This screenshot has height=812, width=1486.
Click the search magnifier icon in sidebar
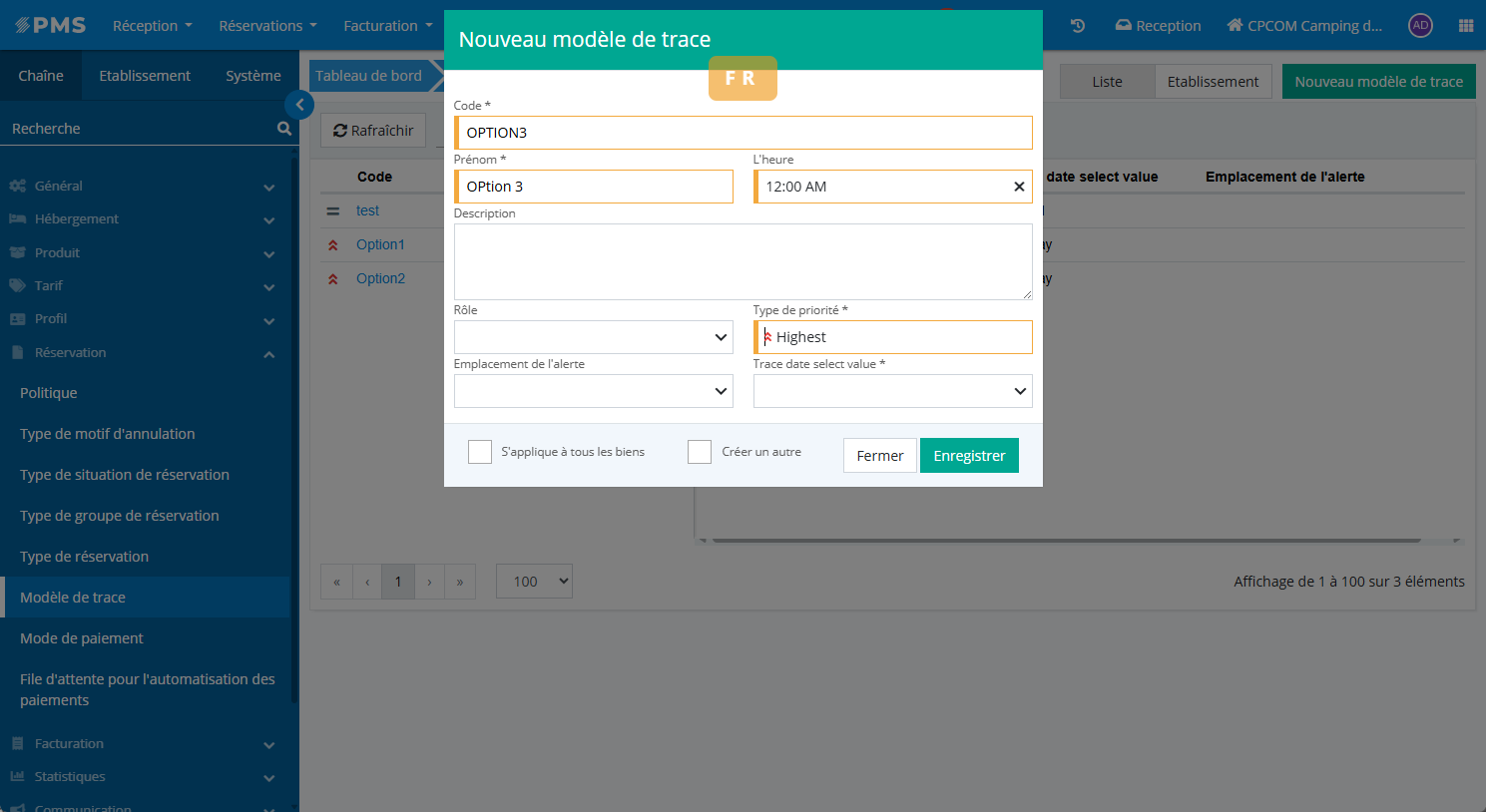tap(283, 129)
